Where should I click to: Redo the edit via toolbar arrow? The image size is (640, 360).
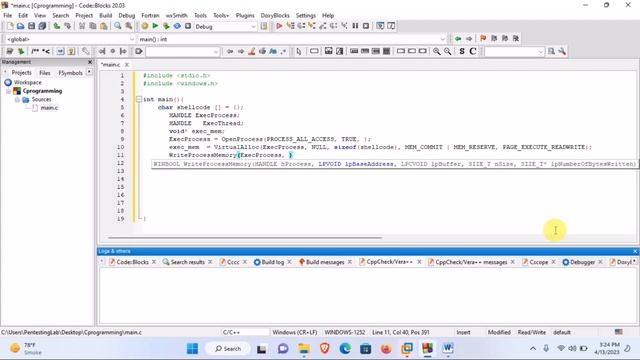coord(67,26)
